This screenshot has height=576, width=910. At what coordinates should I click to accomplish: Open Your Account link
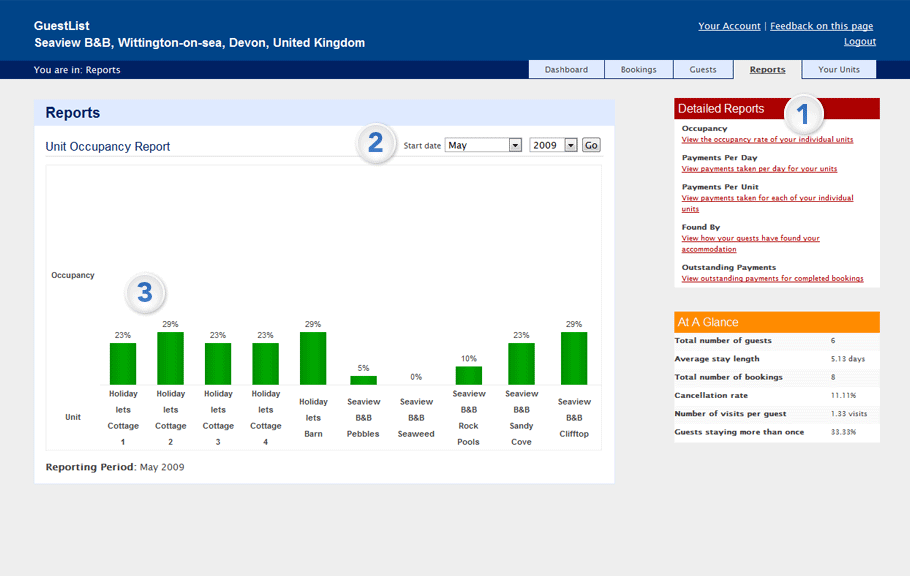(729, 26)
